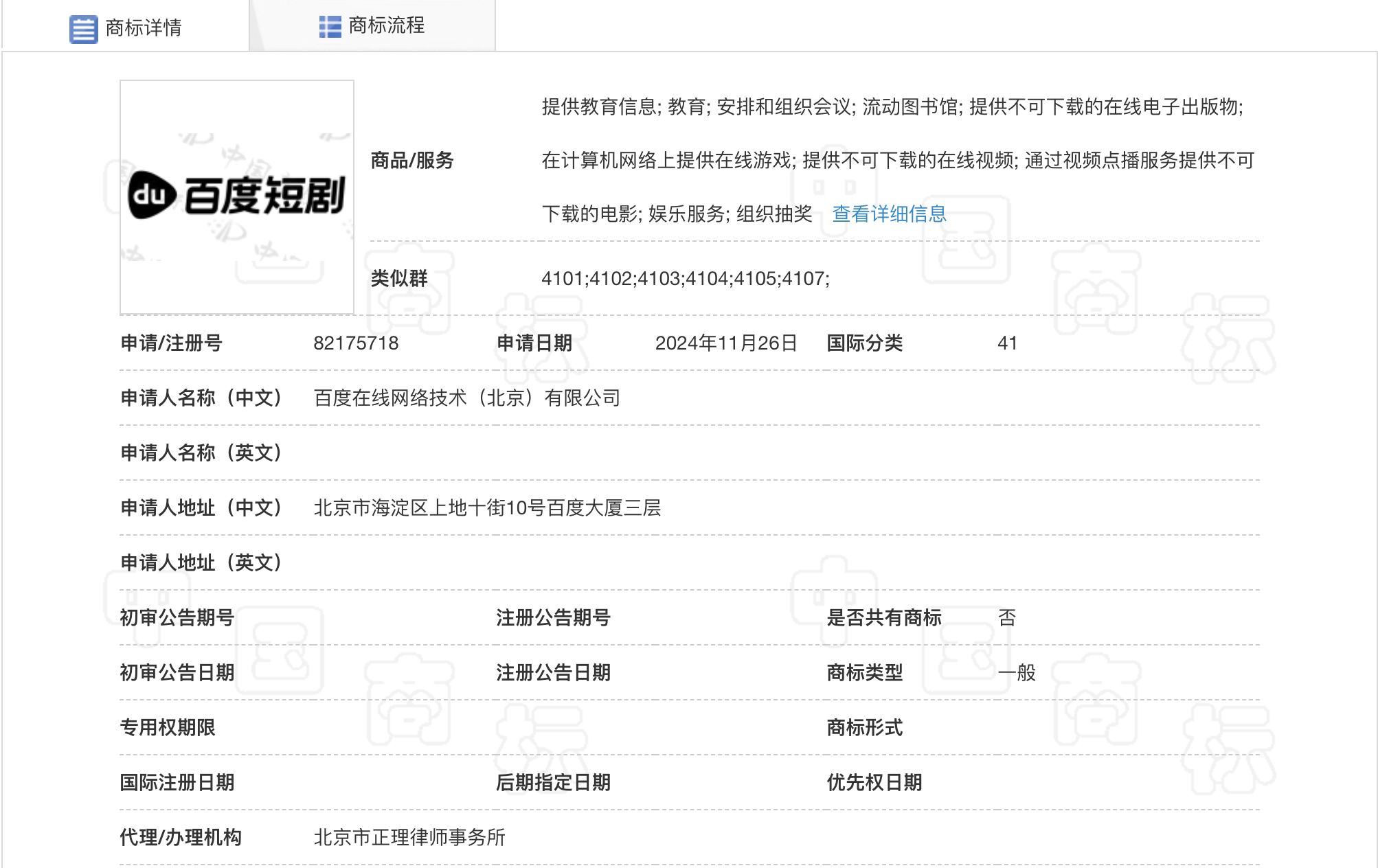Screen dimensions: 1378x868
Task: Click the 注册公告期号 label
Action: (x=554, y=618)
